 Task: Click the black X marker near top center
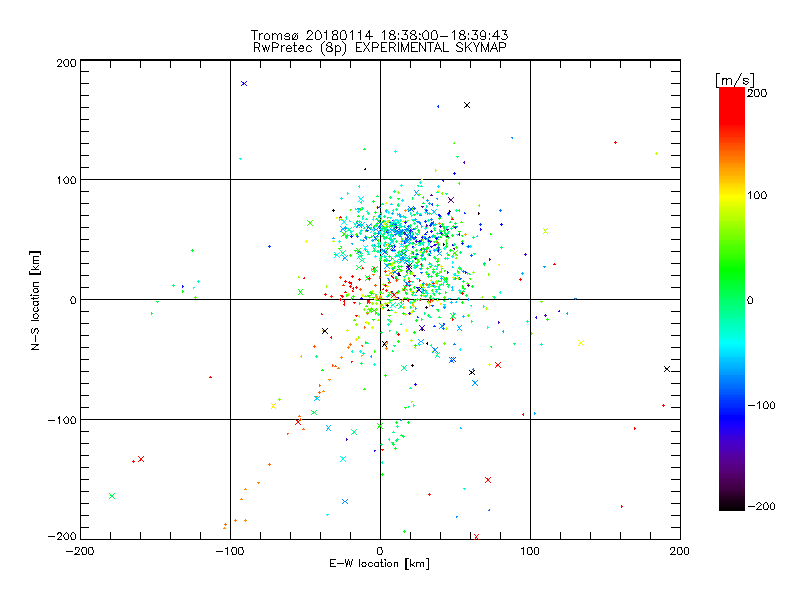[467, 105]
